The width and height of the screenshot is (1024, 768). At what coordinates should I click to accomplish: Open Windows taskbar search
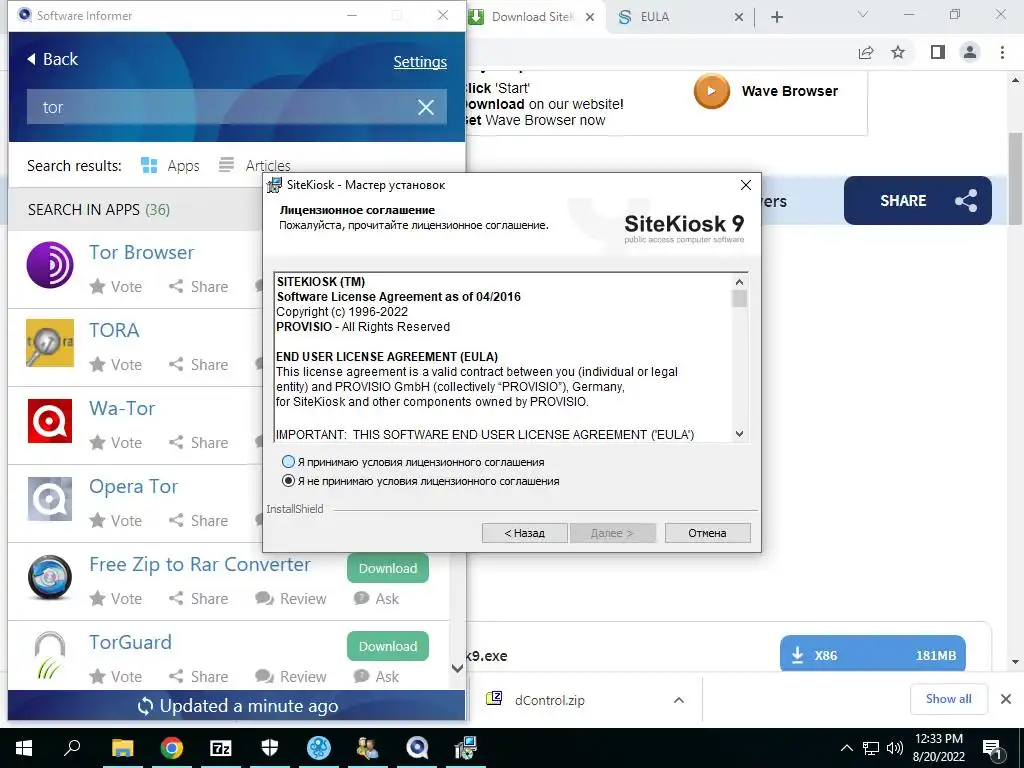pyautogui.click(x=72, y=748)
